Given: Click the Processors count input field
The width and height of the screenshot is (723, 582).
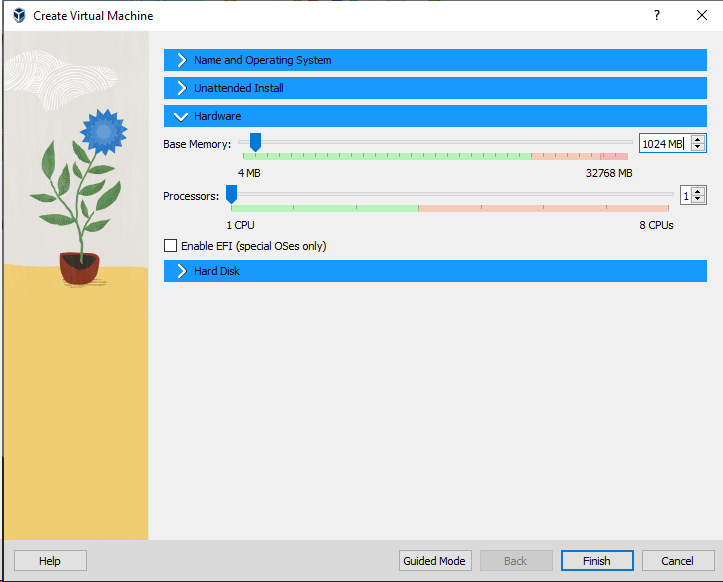Looking at the screenshot, I should coord(685,195).
